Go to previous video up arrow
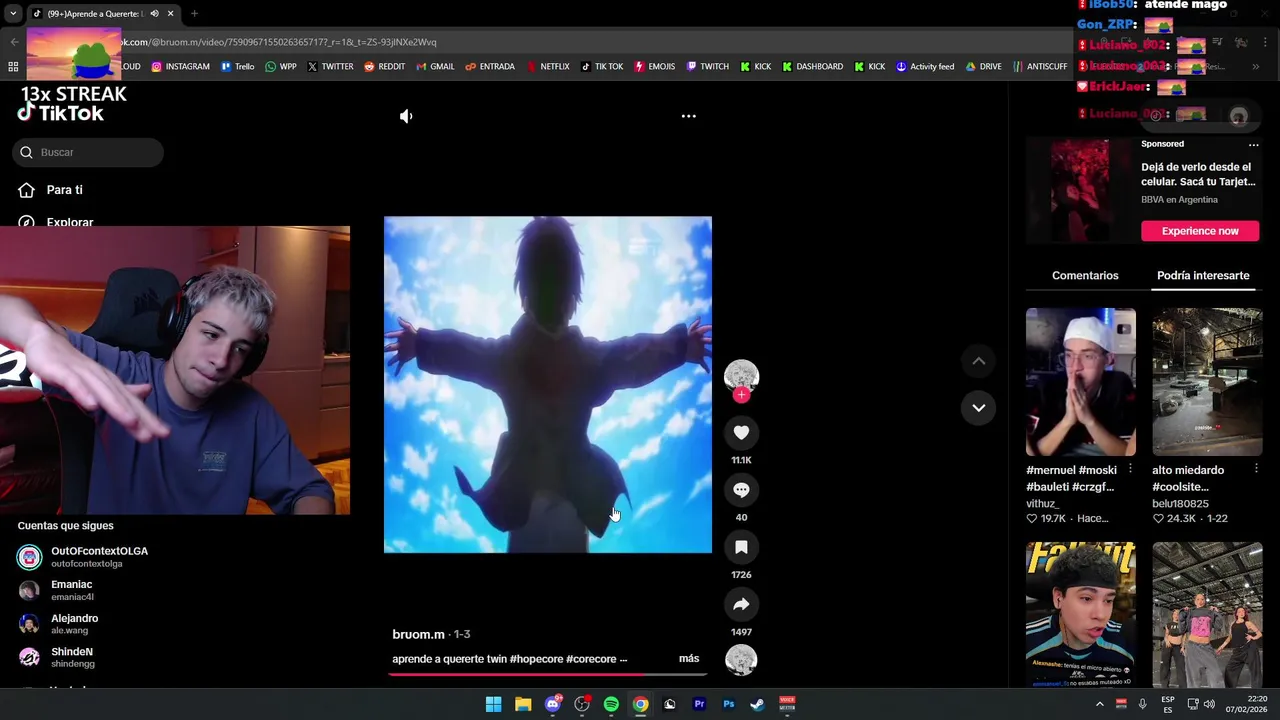 click(x=979, y=361)
